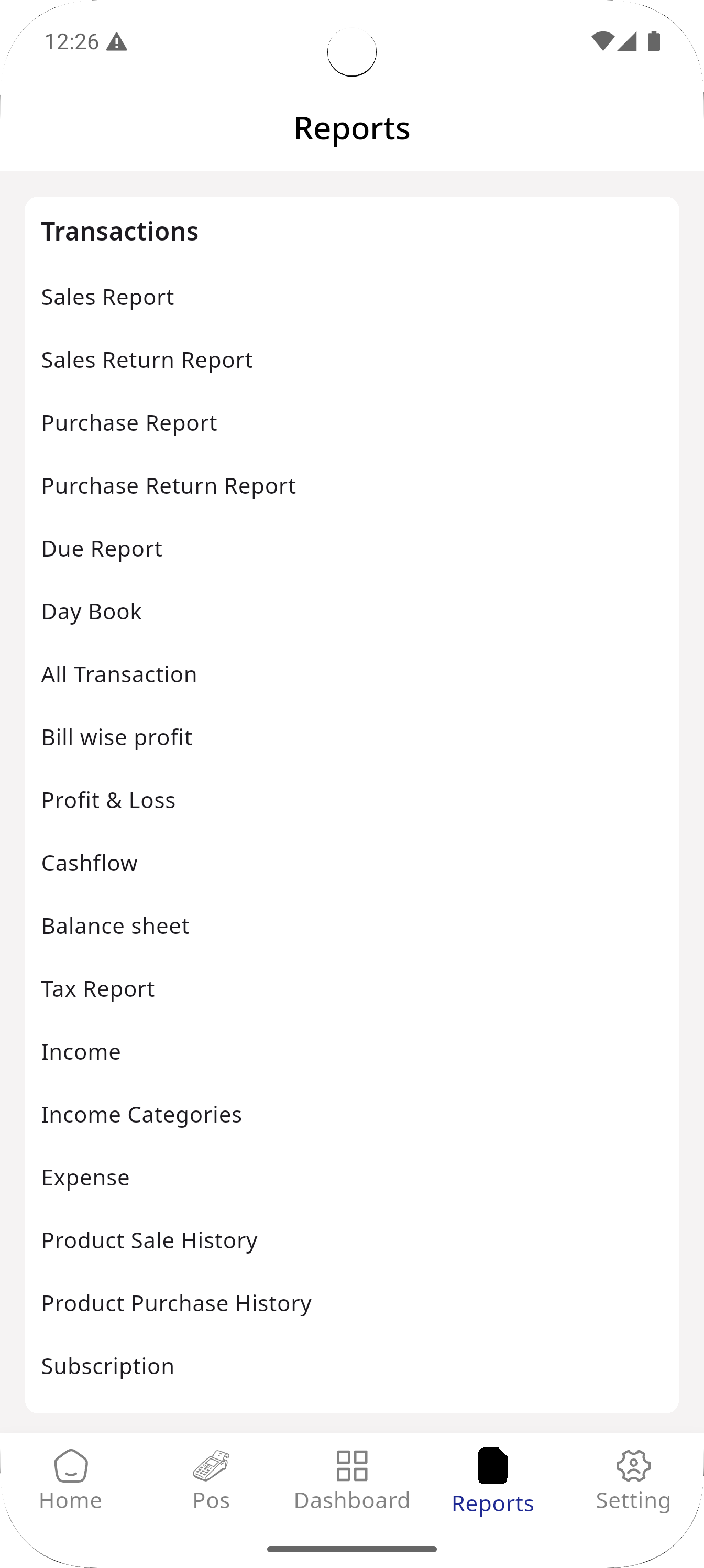Select Tax Report from the list

click(x=98, y=989)
